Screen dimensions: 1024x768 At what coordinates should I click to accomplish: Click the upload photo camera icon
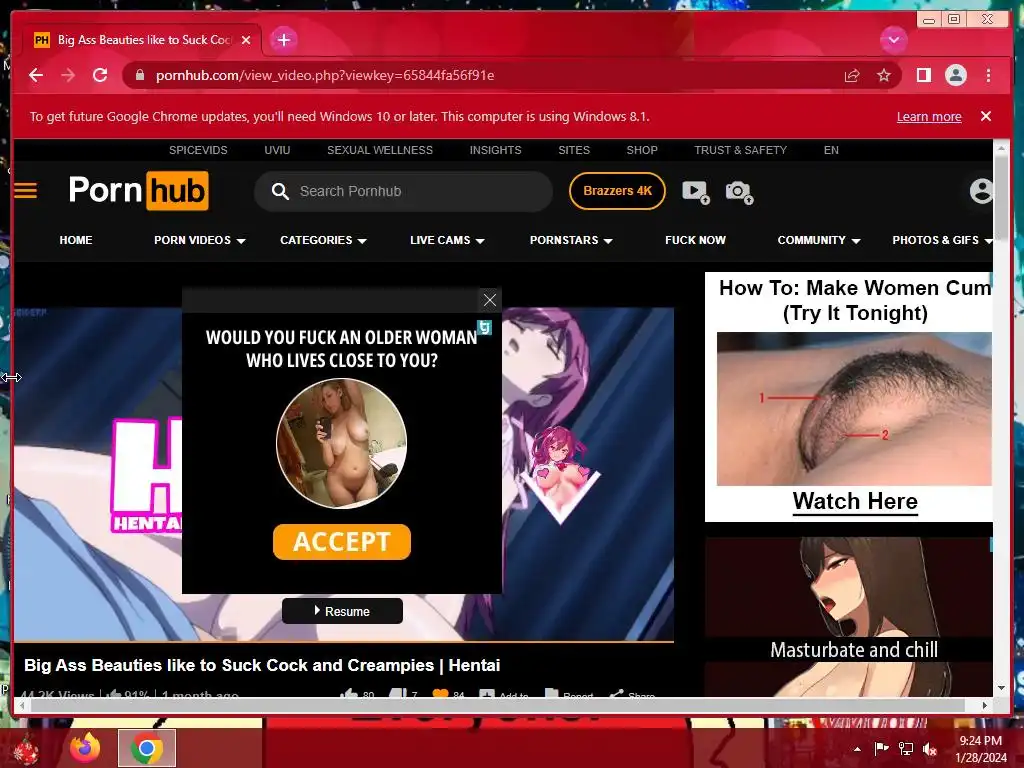click(739, 192)
